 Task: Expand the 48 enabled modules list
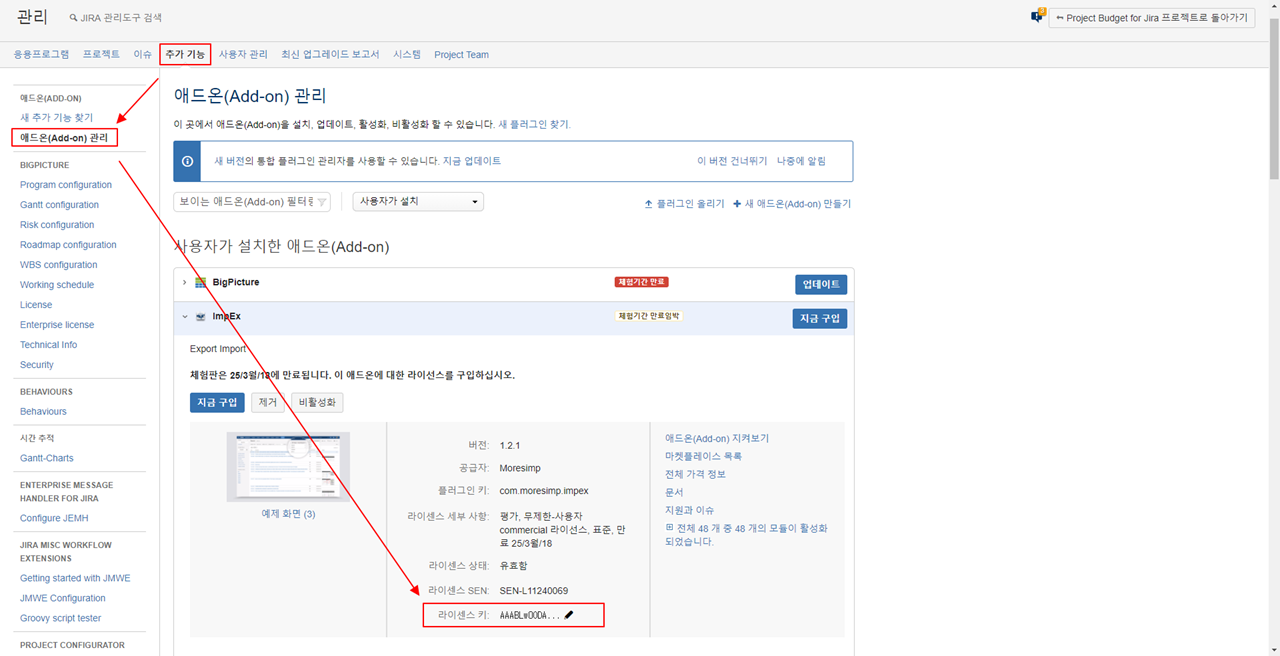[x=670, y=528]
